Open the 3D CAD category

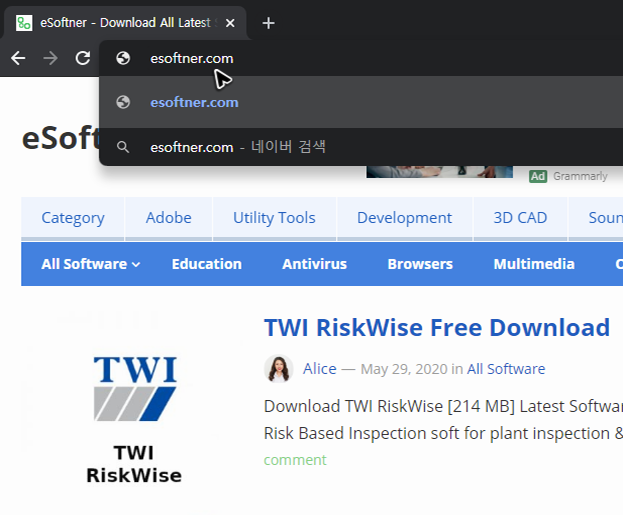pyautogui.click(x=520, y=218)
